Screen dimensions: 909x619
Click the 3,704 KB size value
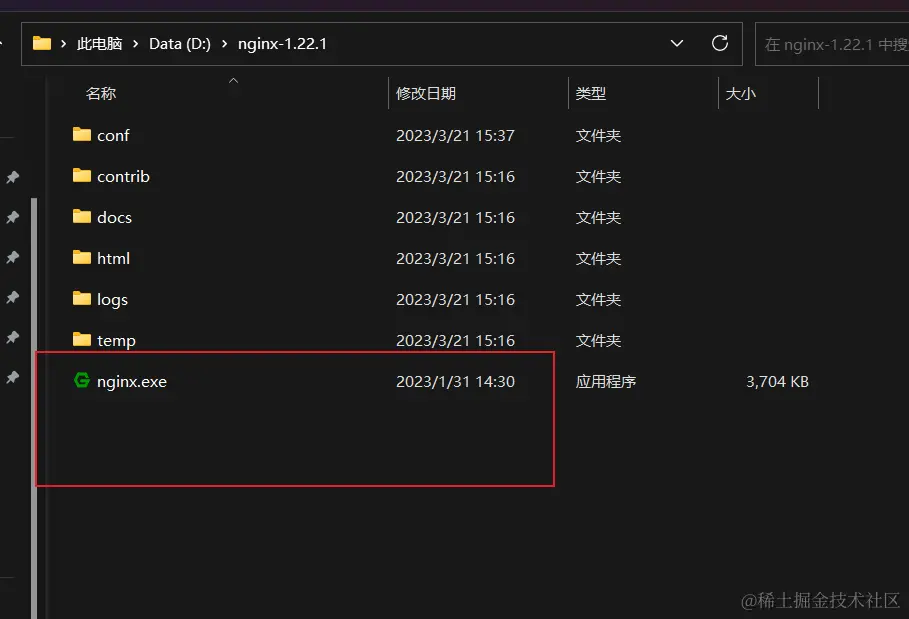777,381
